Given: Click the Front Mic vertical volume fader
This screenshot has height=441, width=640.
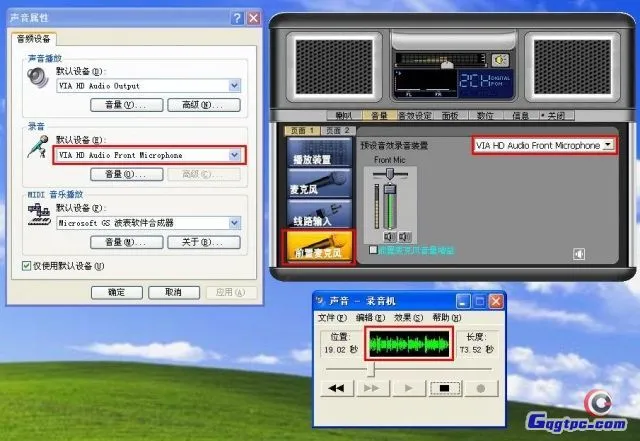Looking at the screenshot, I should 390,189.
